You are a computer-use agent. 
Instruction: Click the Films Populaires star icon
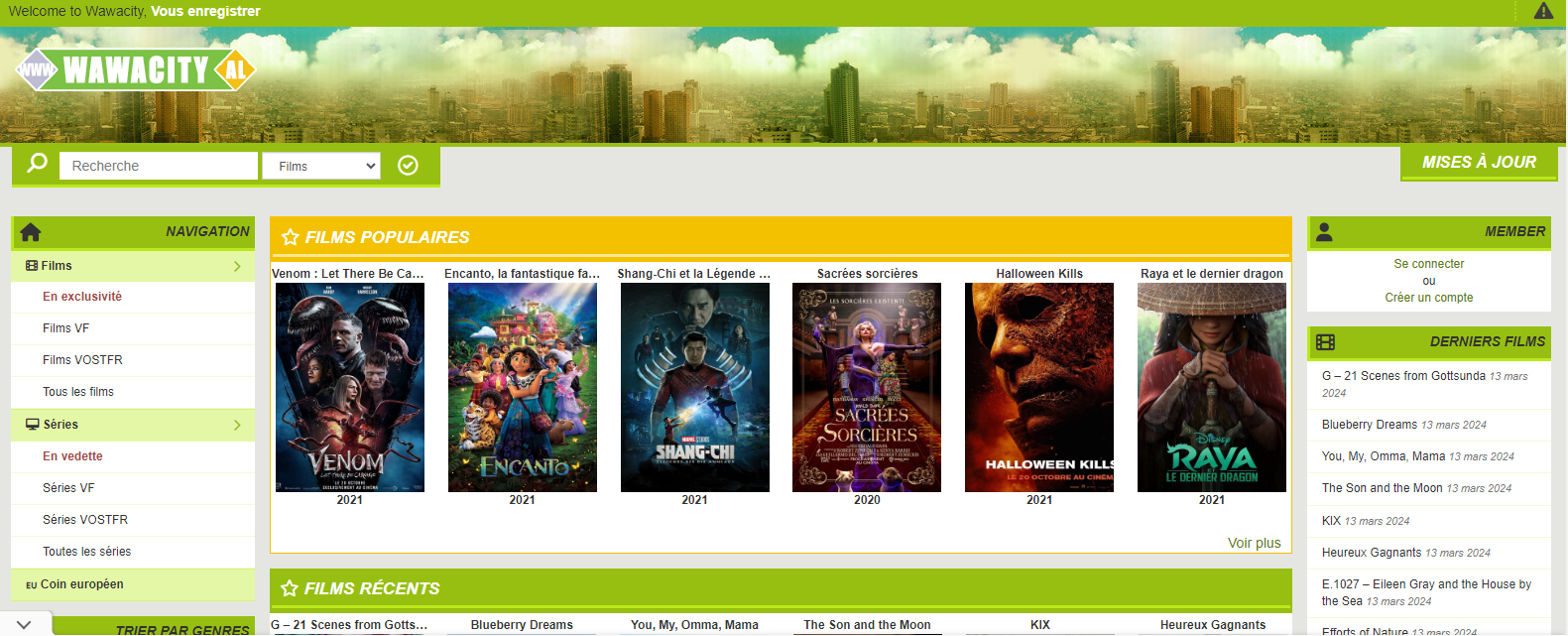pyautogui.click(x=290, y=237)
